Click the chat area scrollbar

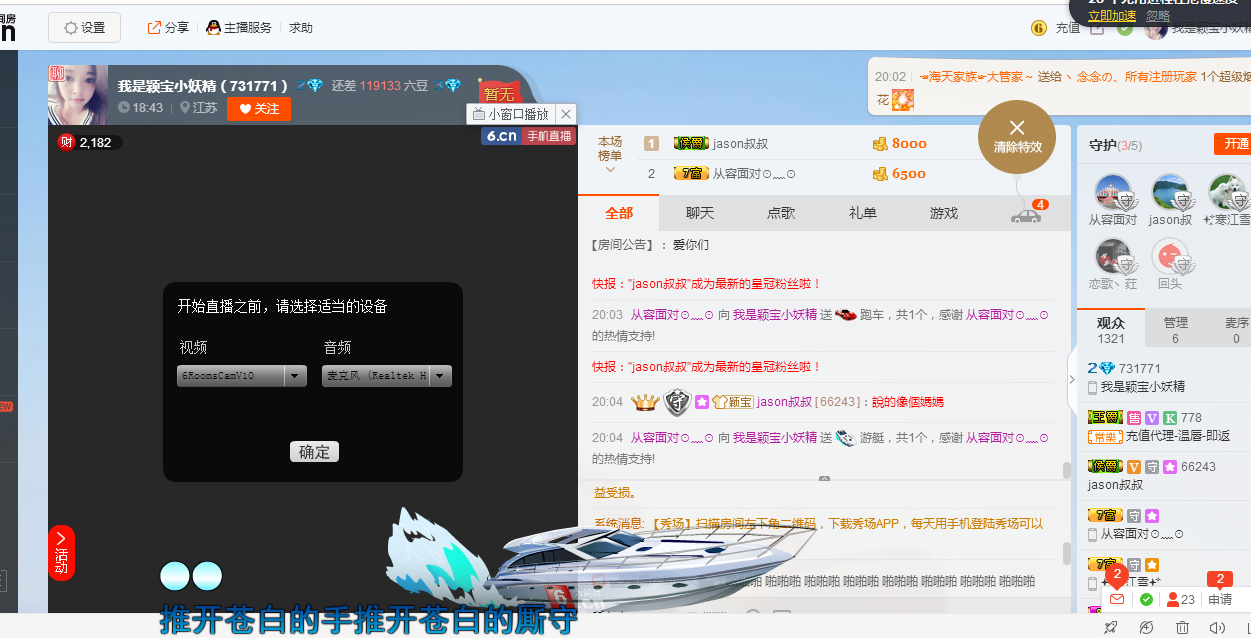(x=1066, y=470)
